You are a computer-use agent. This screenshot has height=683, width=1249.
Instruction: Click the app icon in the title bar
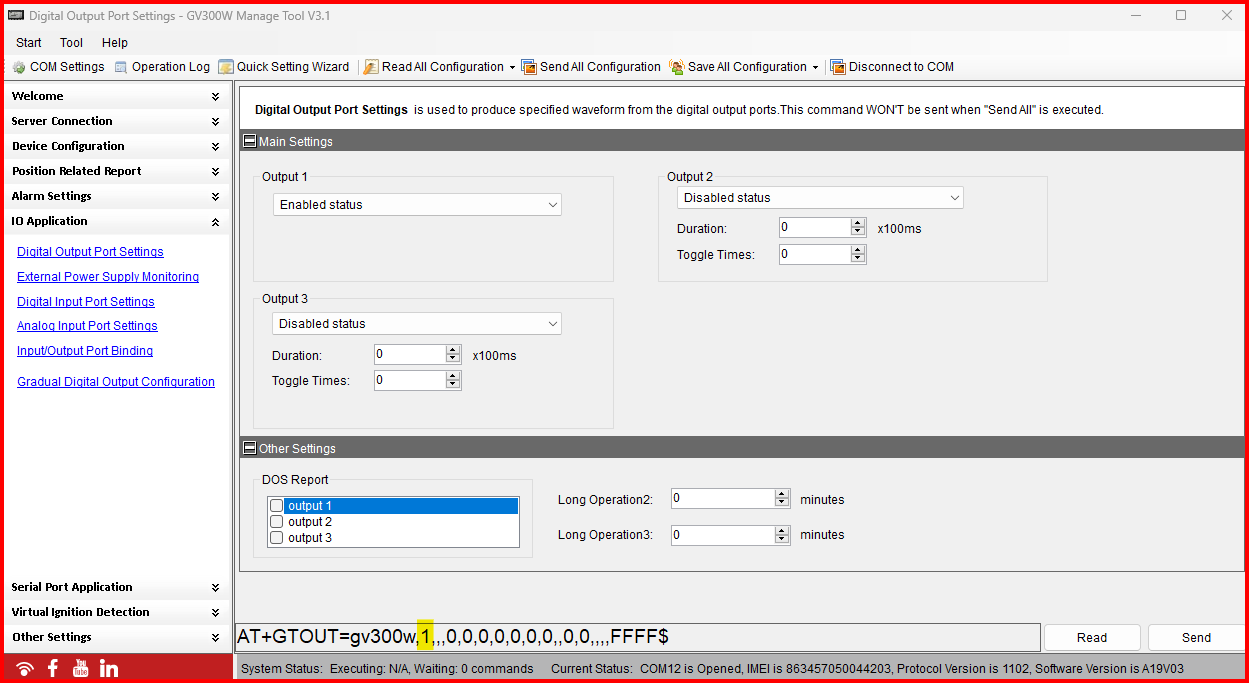tap(16, 16)
